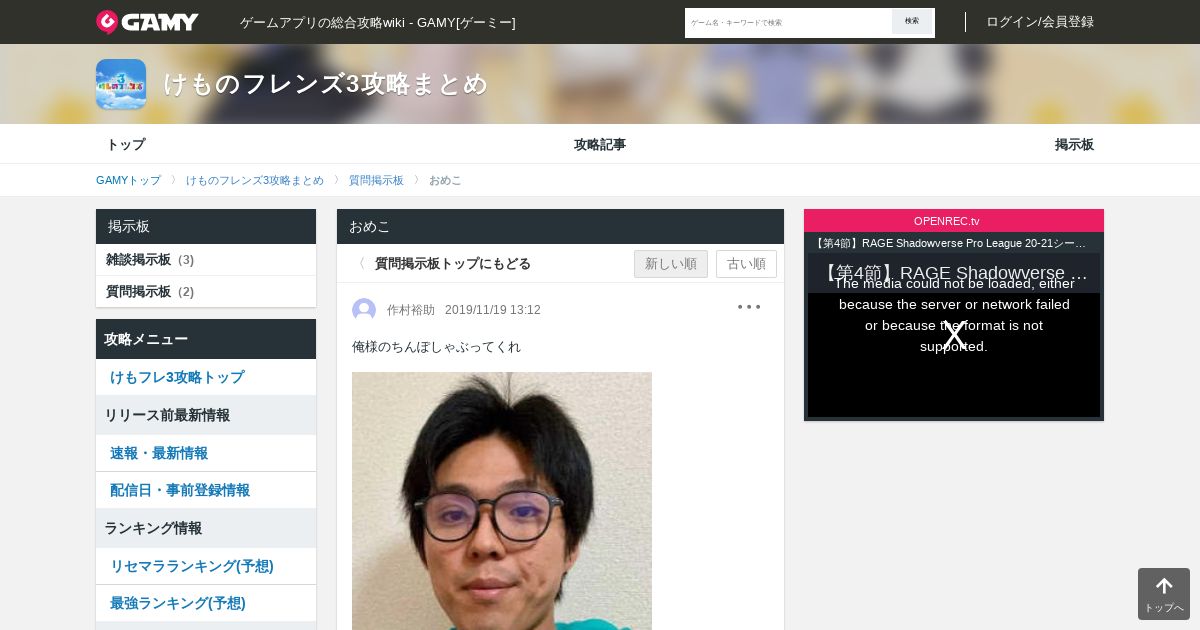The width and height of the screenshot is (1200, 630).
Task: Go to けものフレンズ3攻略まとめ breadcrumb
Action: tap(255, 180)
